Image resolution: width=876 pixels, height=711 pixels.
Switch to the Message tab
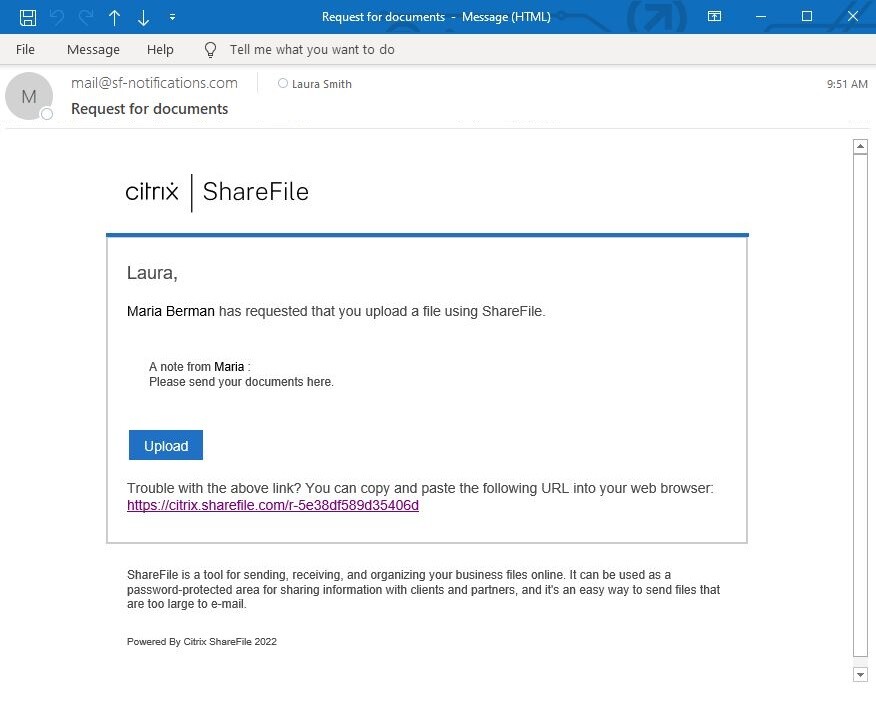[93, 49]
